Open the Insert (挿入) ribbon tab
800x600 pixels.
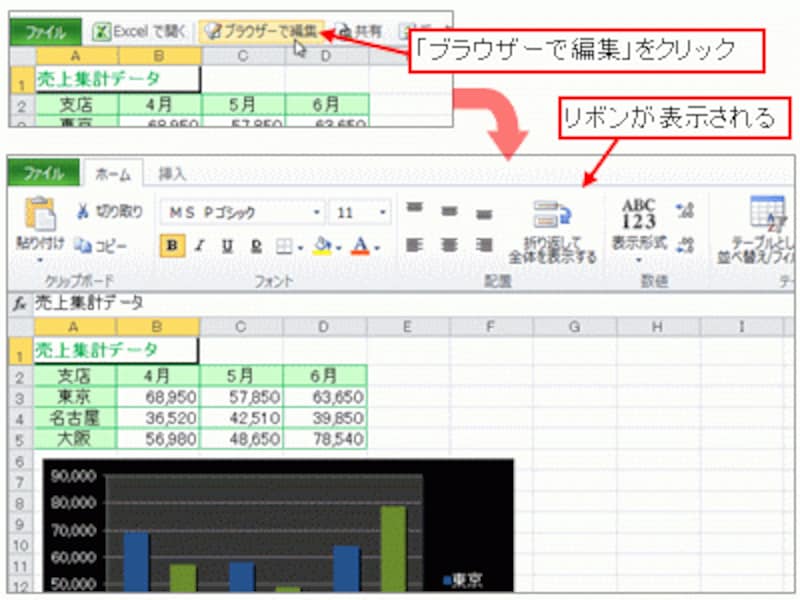click(x=172, y=174)
